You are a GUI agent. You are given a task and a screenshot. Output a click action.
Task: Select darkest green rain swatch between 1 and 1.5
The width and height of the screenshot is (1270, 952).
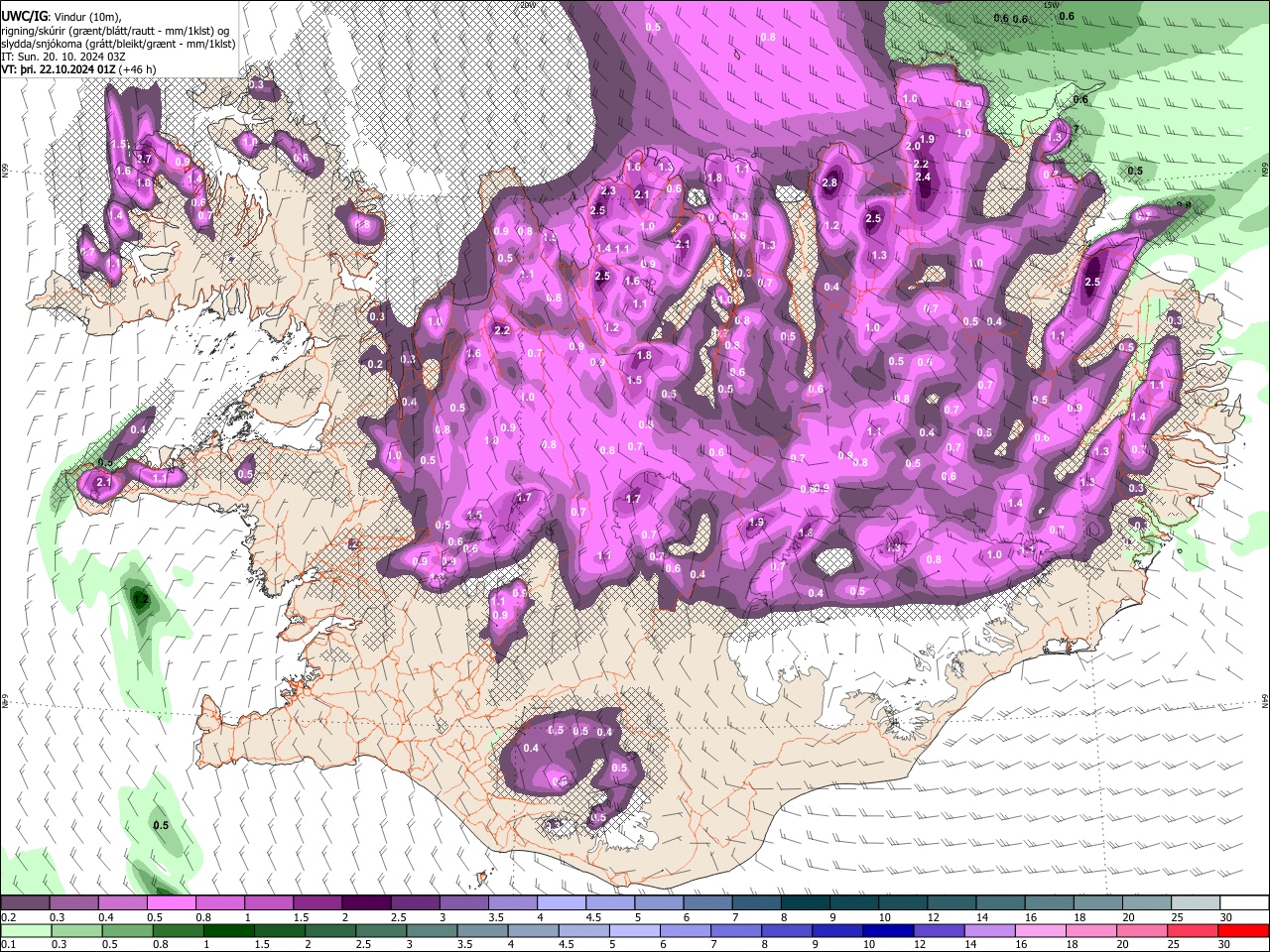tap(229, 930)
